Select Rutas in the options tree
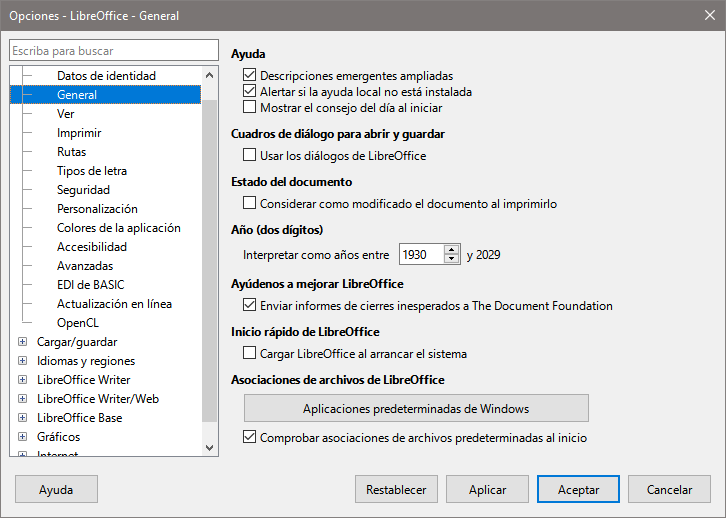This screenshot has height=518, width=726. point(71,152)
